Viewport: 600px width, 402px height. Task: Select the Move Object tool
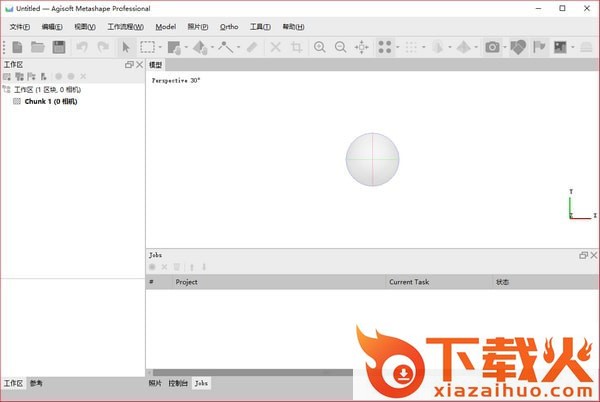click(x=200, y=47)
